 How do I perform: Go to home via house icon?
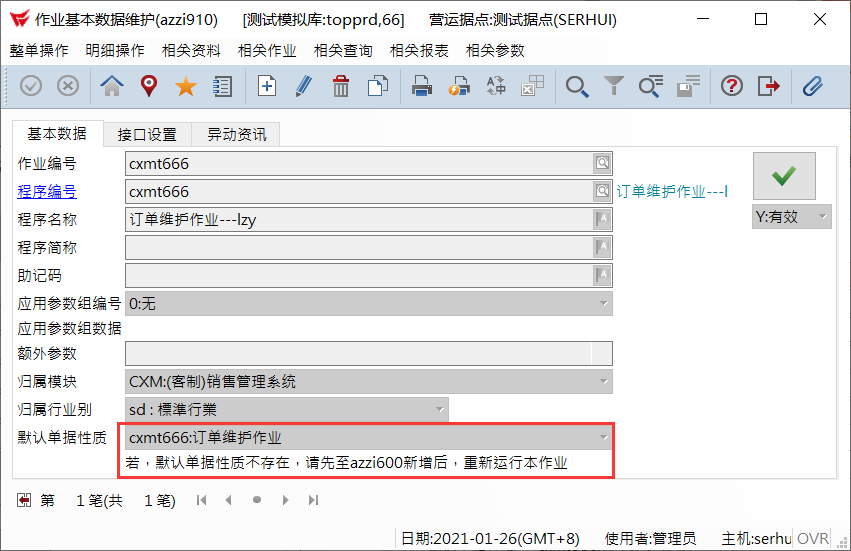pos(112,86)
